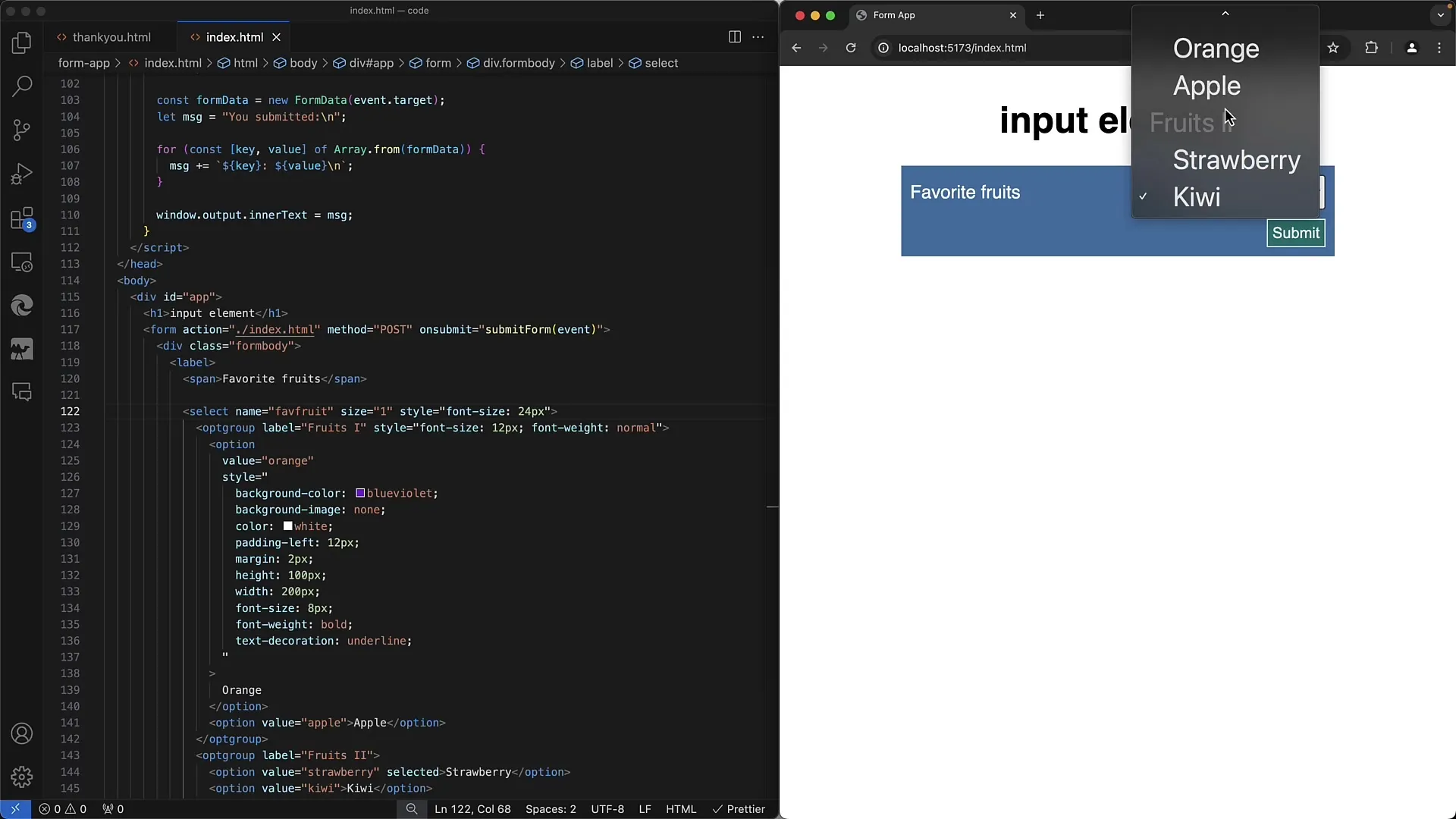Click the browser back navigation button

(796, 48)
